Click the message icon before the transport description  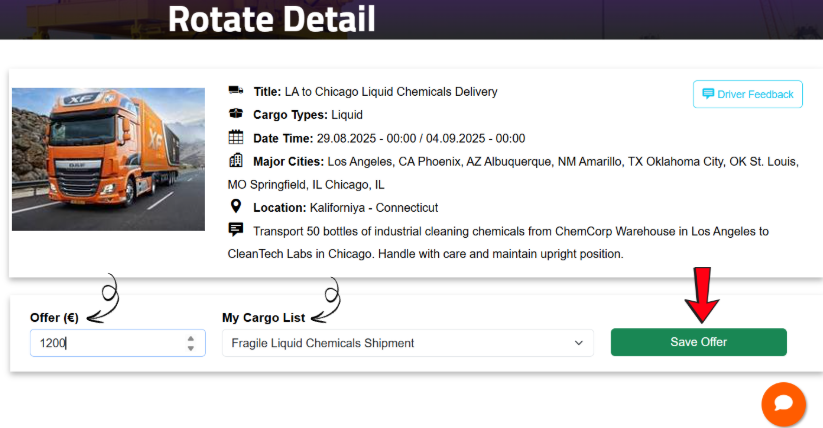[236, 230]
